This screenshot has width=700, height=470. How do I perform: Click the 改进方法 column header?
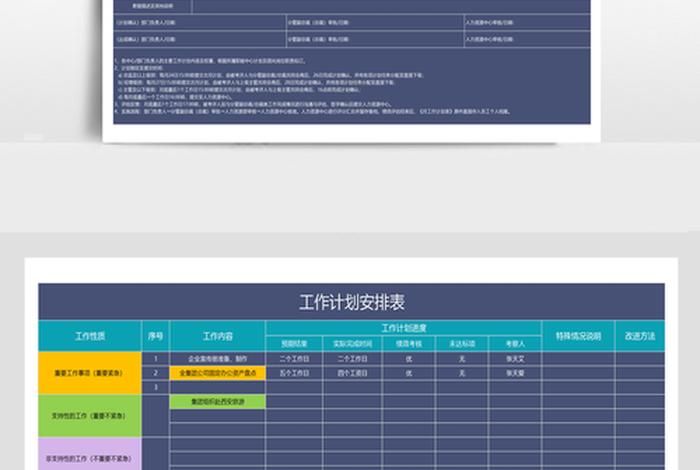[x=640, y=336]
